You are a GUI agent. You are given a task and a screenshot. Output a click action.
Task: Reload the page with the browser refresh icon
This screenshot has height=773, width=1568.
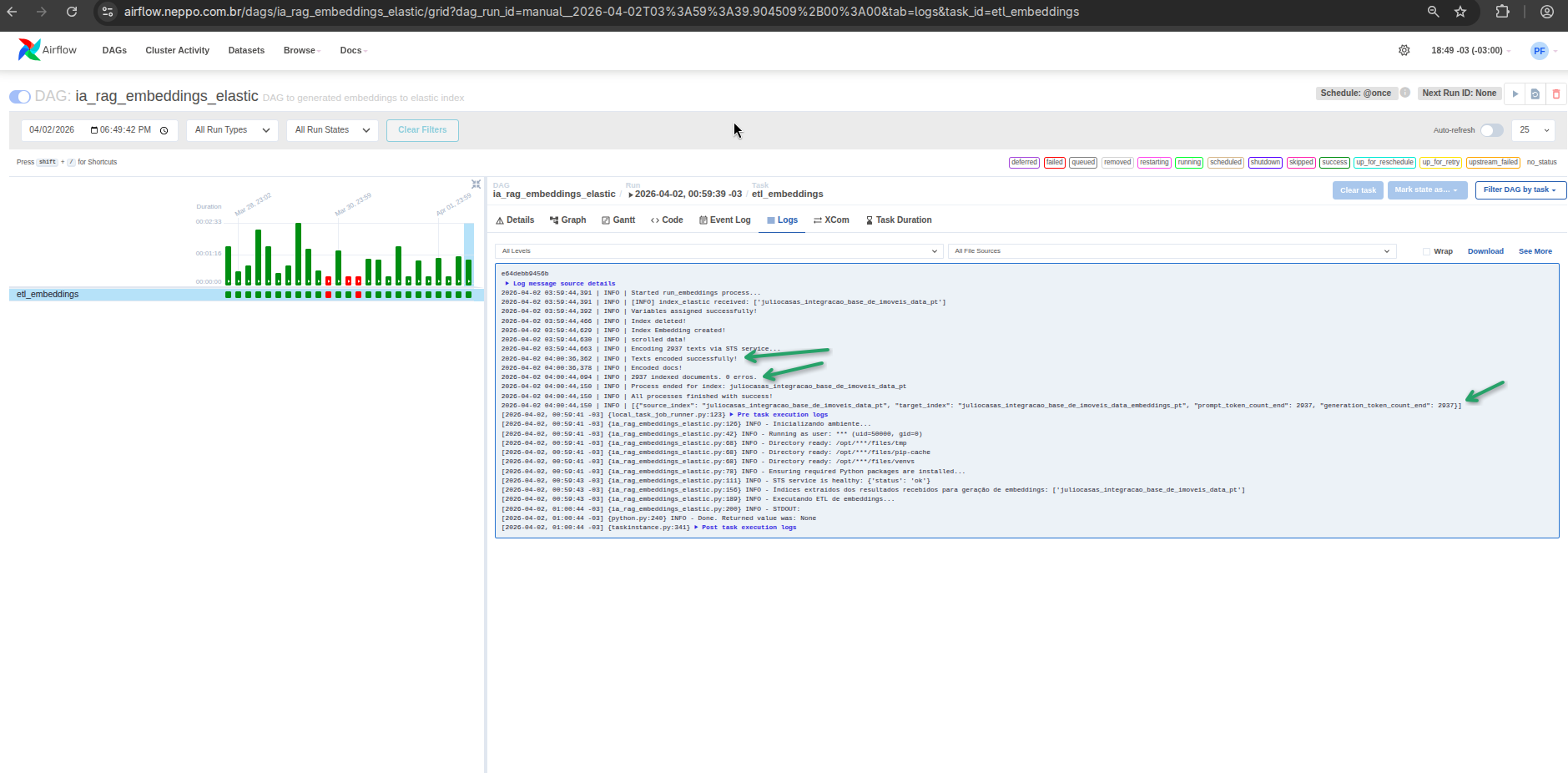point(72,12)
